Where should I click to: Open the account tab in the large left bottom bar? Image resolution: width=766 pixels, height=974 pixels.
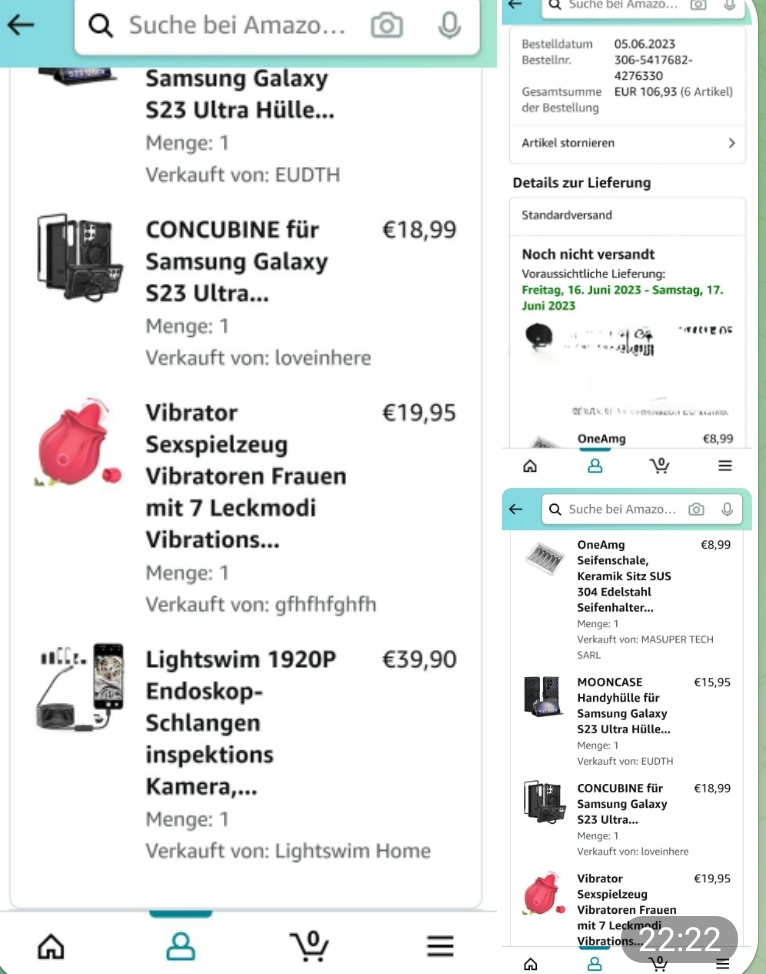tap(180, 944)
